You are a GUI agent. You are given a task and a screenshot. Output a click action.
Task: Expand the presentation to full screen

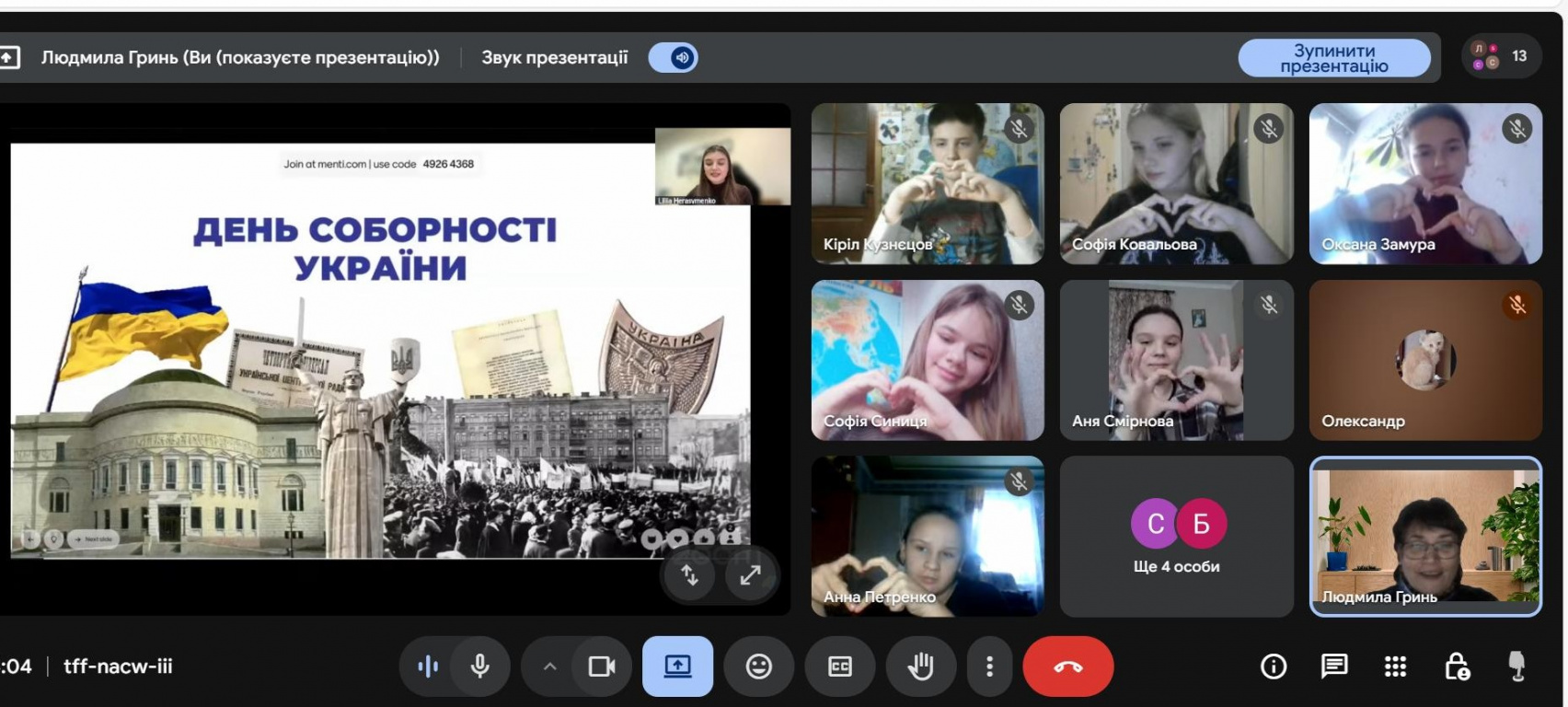coord(751,575)
